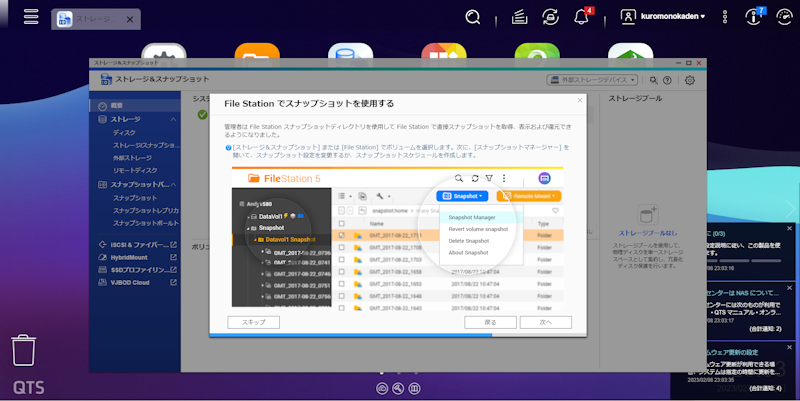This screenshot has height=401, width=800.
Task: Click the wrench circle icon at desktop bottom
Action: coord(398,389)
